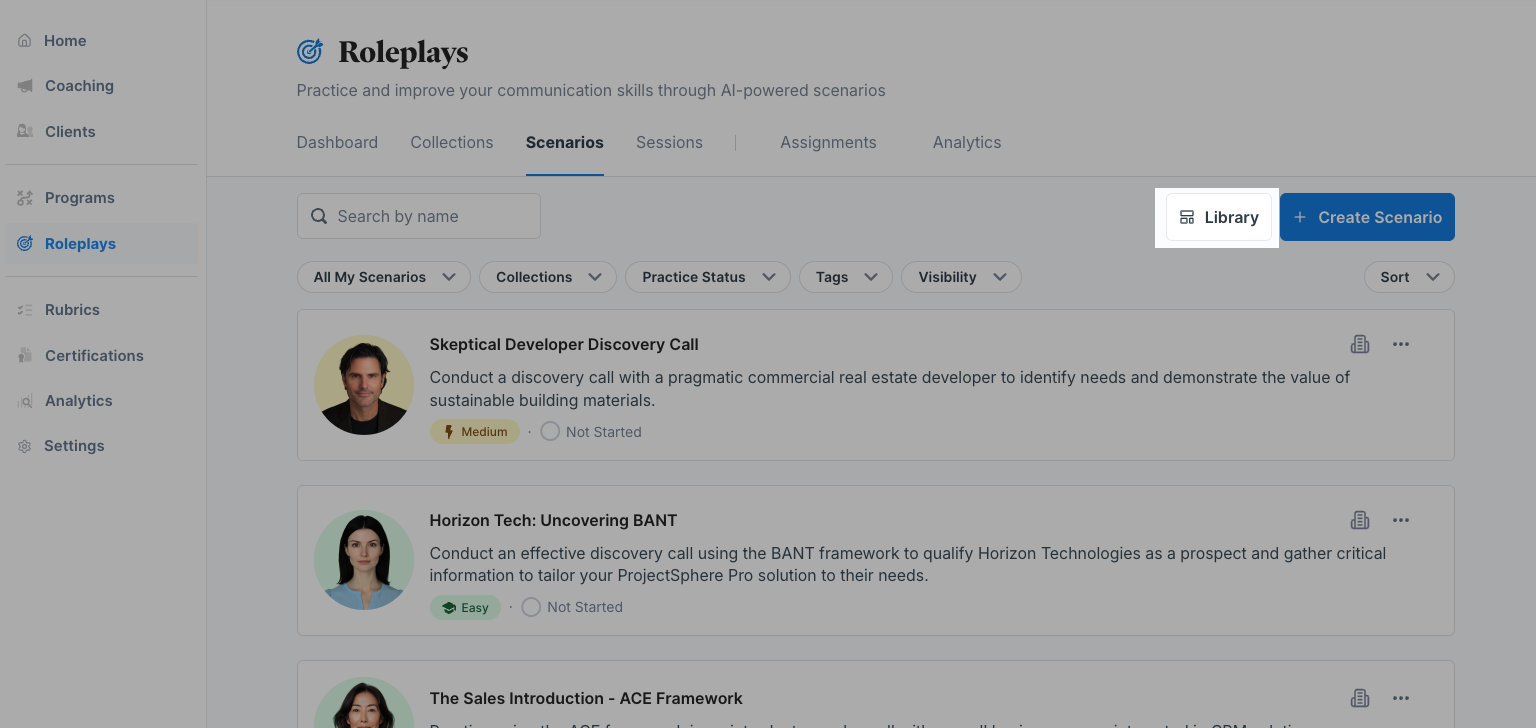
Task: Click the Search by name field
Action: click(x=419, y=216)
